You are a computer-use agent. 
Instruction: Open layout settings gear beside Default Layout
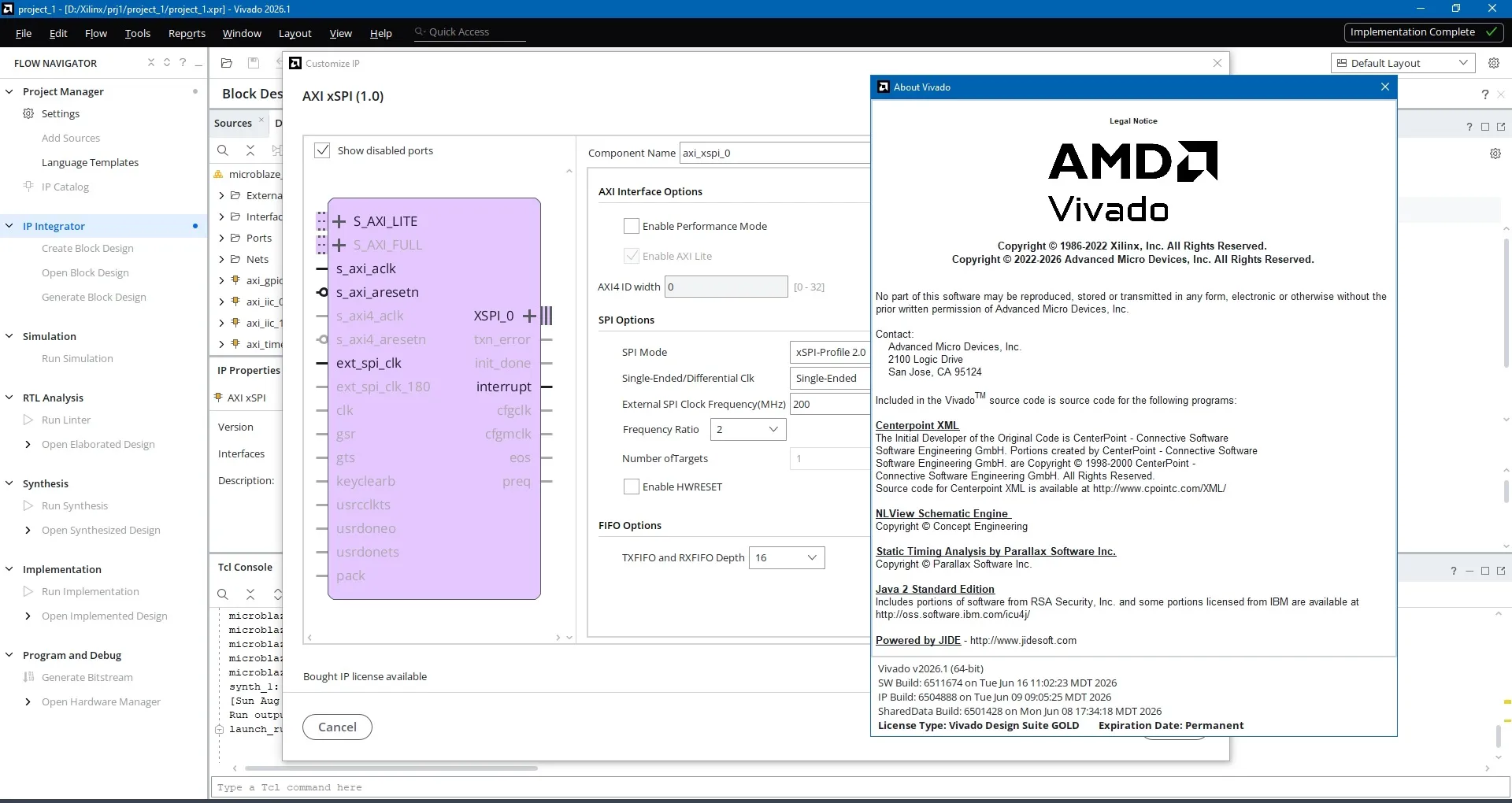[x=1494, y=63]
